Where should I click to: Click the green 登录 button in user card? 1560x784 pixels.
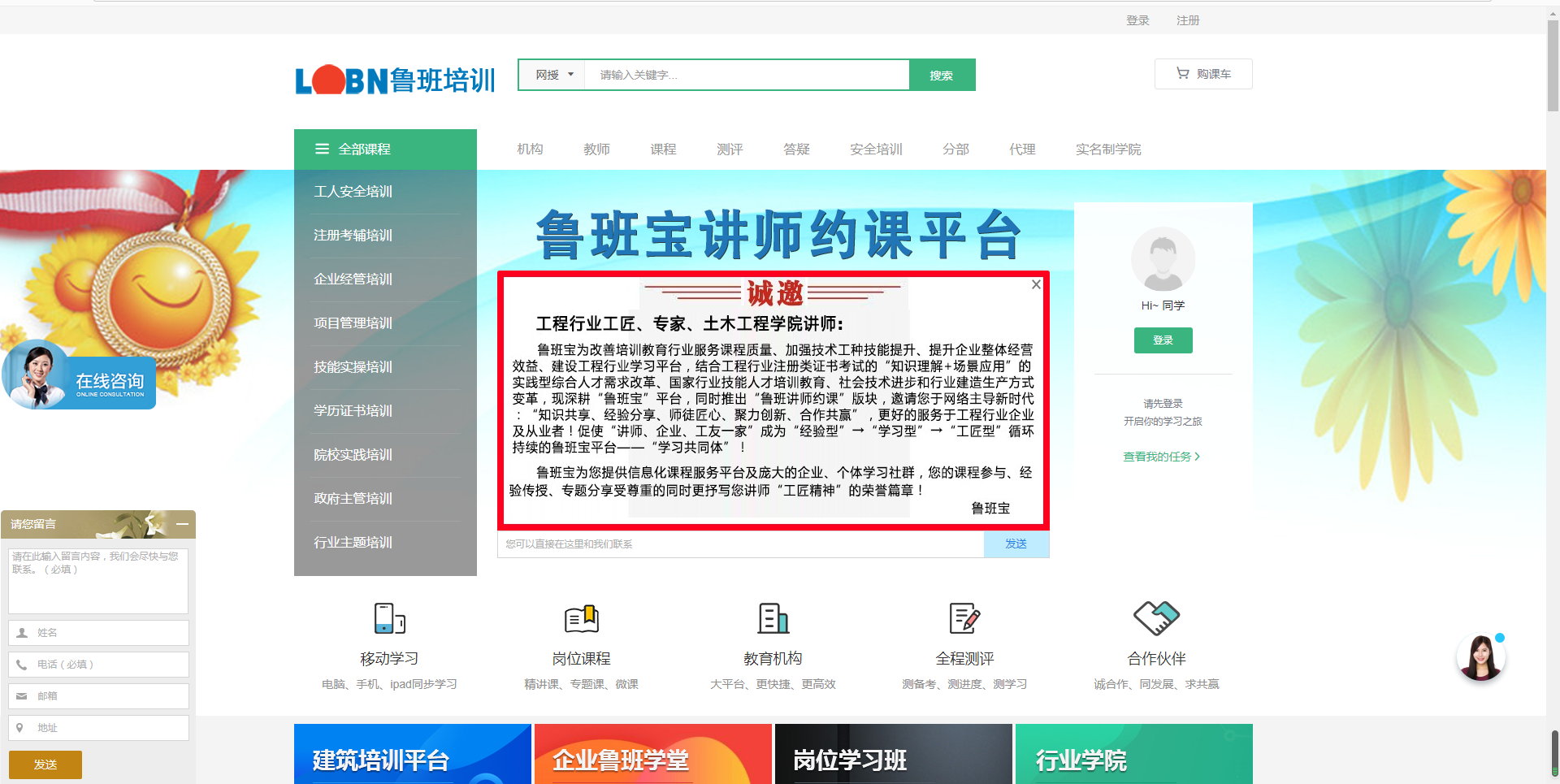click(x=1163, y=340)
